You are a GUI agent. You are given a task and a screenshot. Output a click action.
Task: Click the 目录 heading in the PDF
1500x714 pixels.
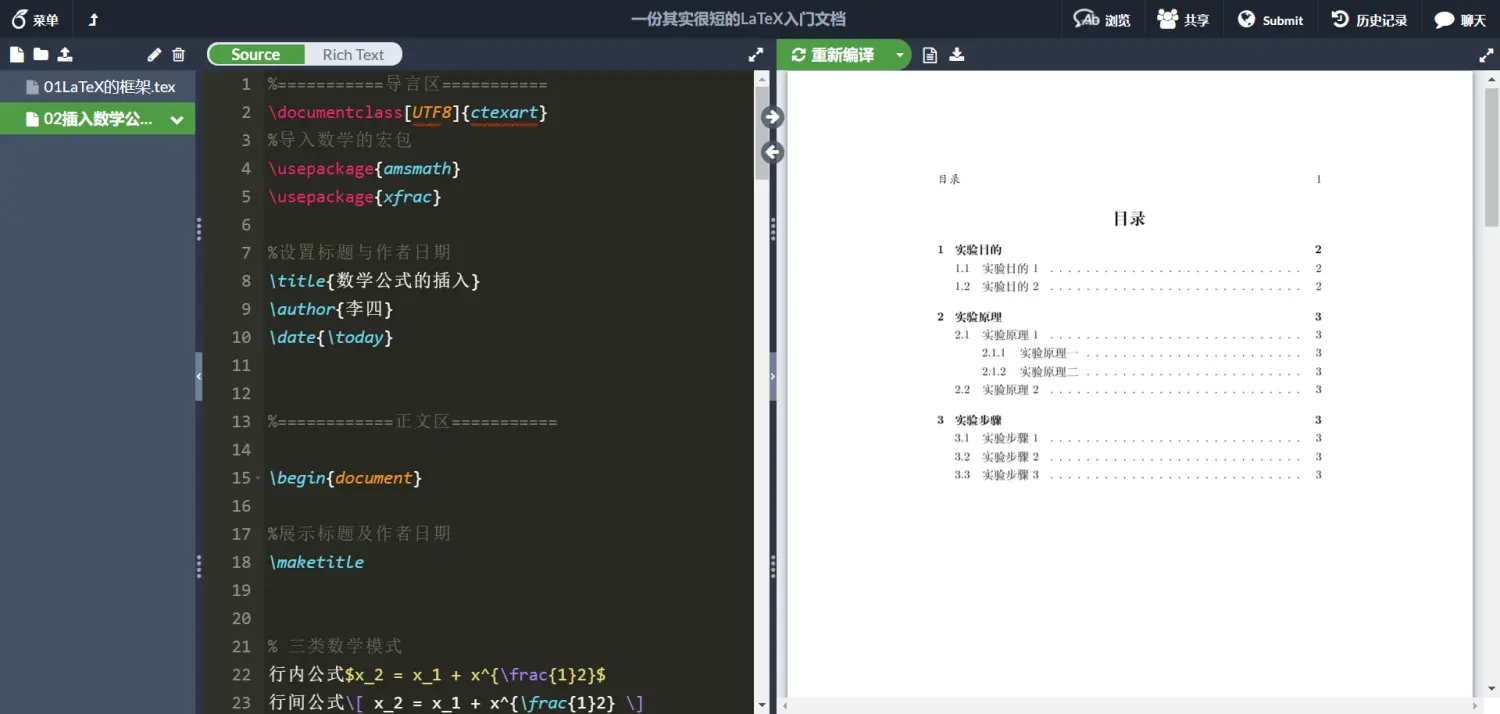pos(1129,219)
